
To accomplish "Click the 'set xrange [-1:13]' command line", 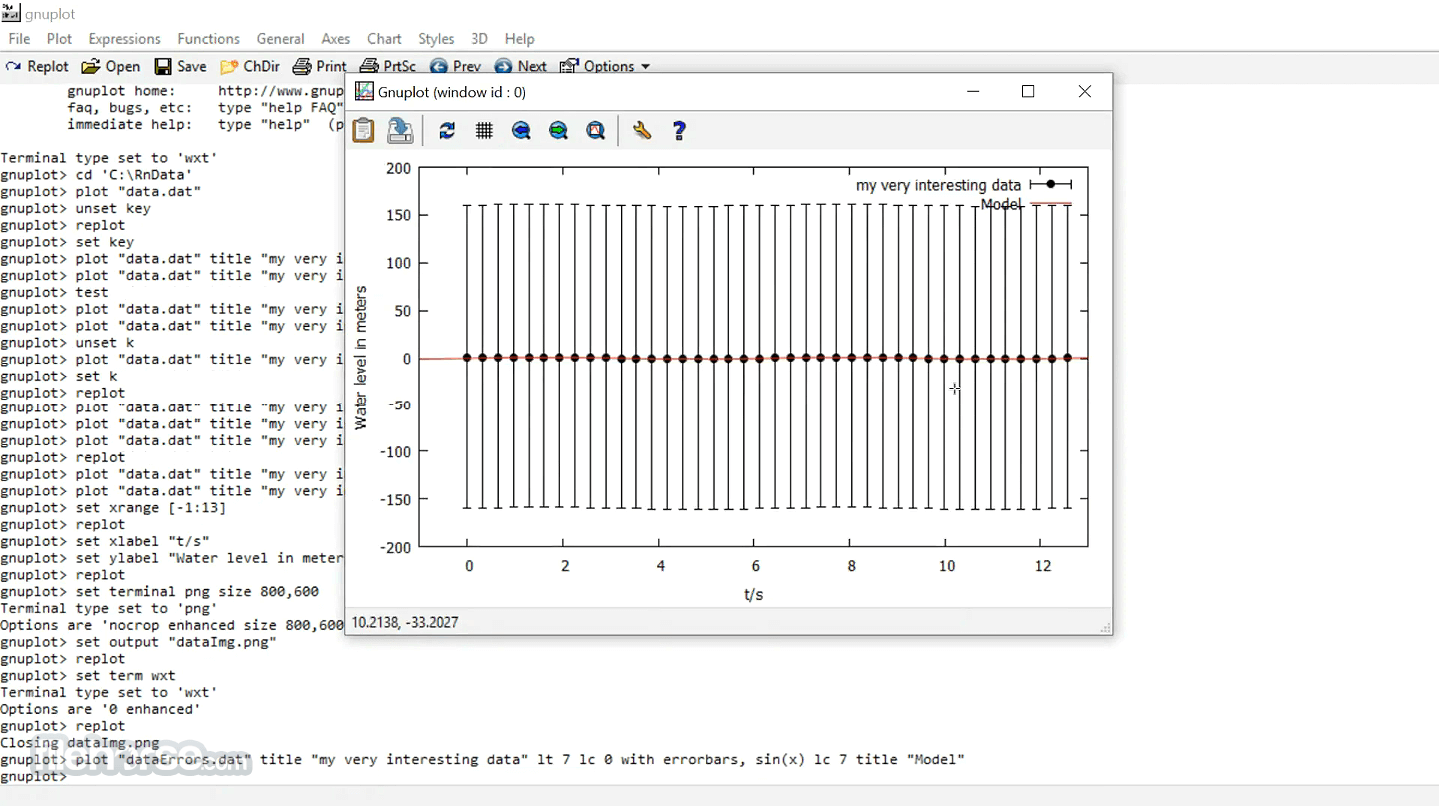I will click(113, 508).
